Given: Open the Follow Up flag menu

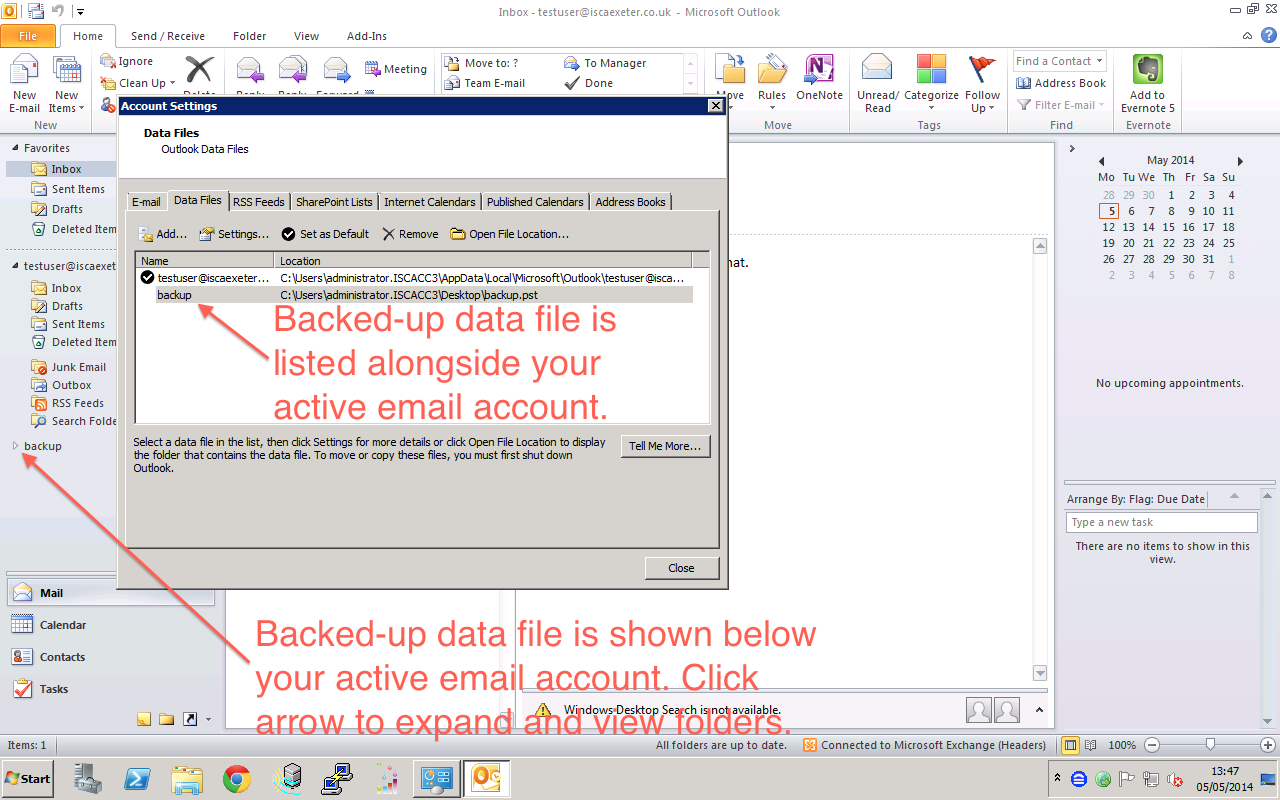Looking at the screenshot, I should [982, 84].
